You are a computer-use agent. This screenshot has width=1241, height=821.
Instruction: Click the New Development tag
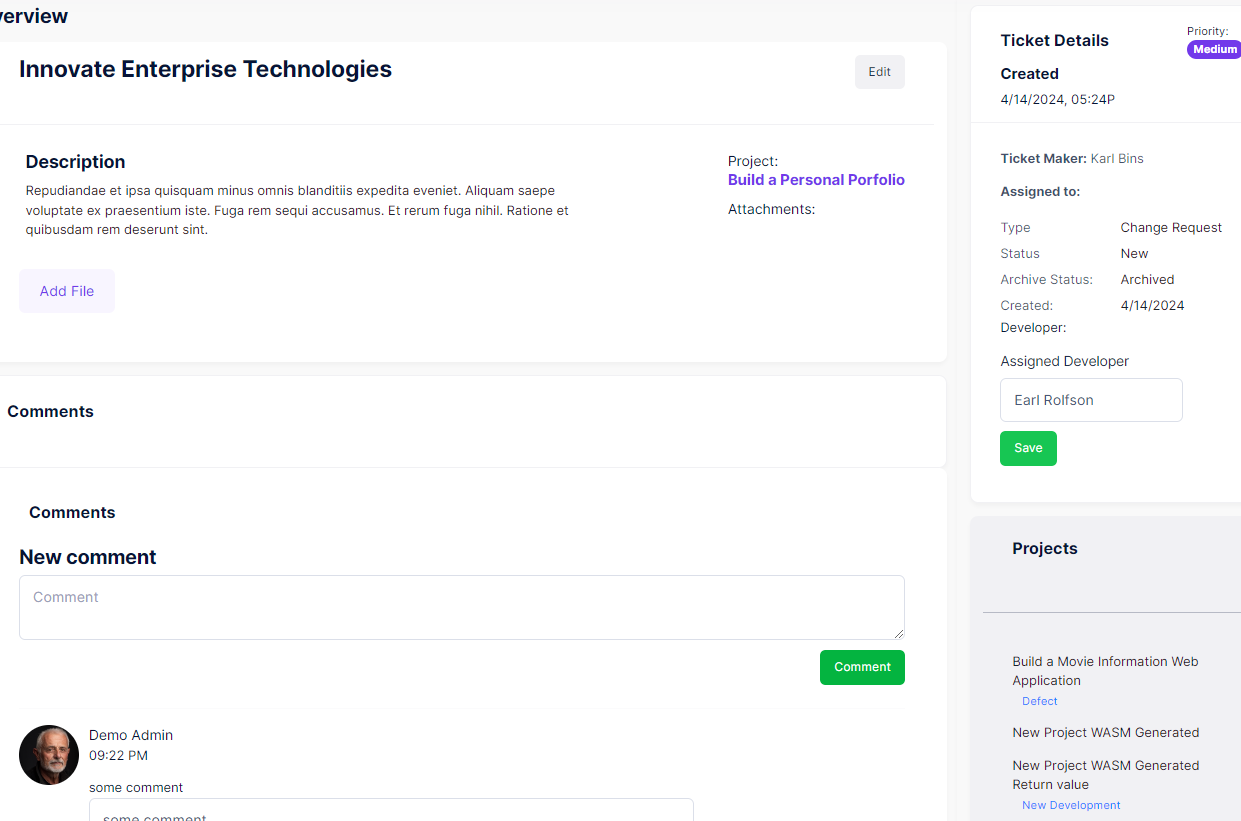[x=1071, y=805]
